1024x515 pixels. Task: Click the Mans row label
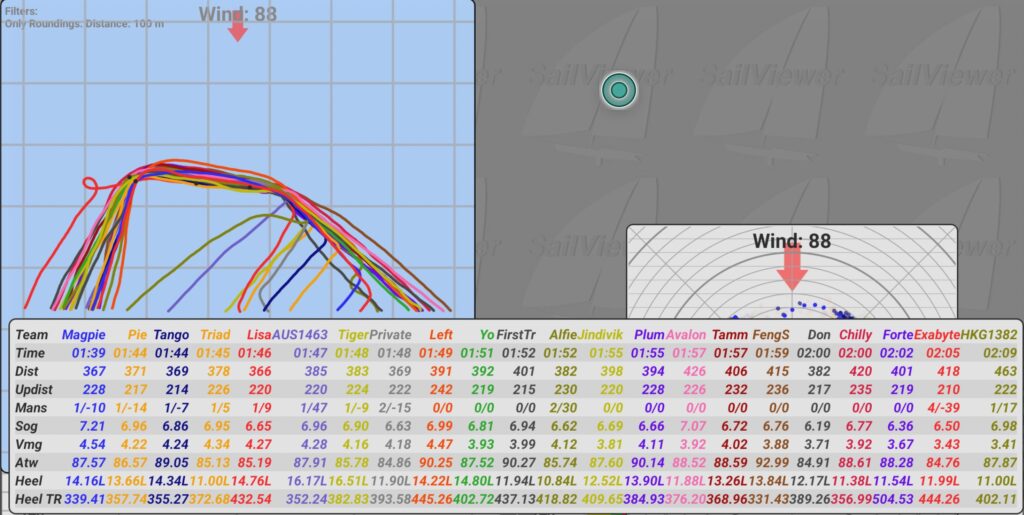31,408
